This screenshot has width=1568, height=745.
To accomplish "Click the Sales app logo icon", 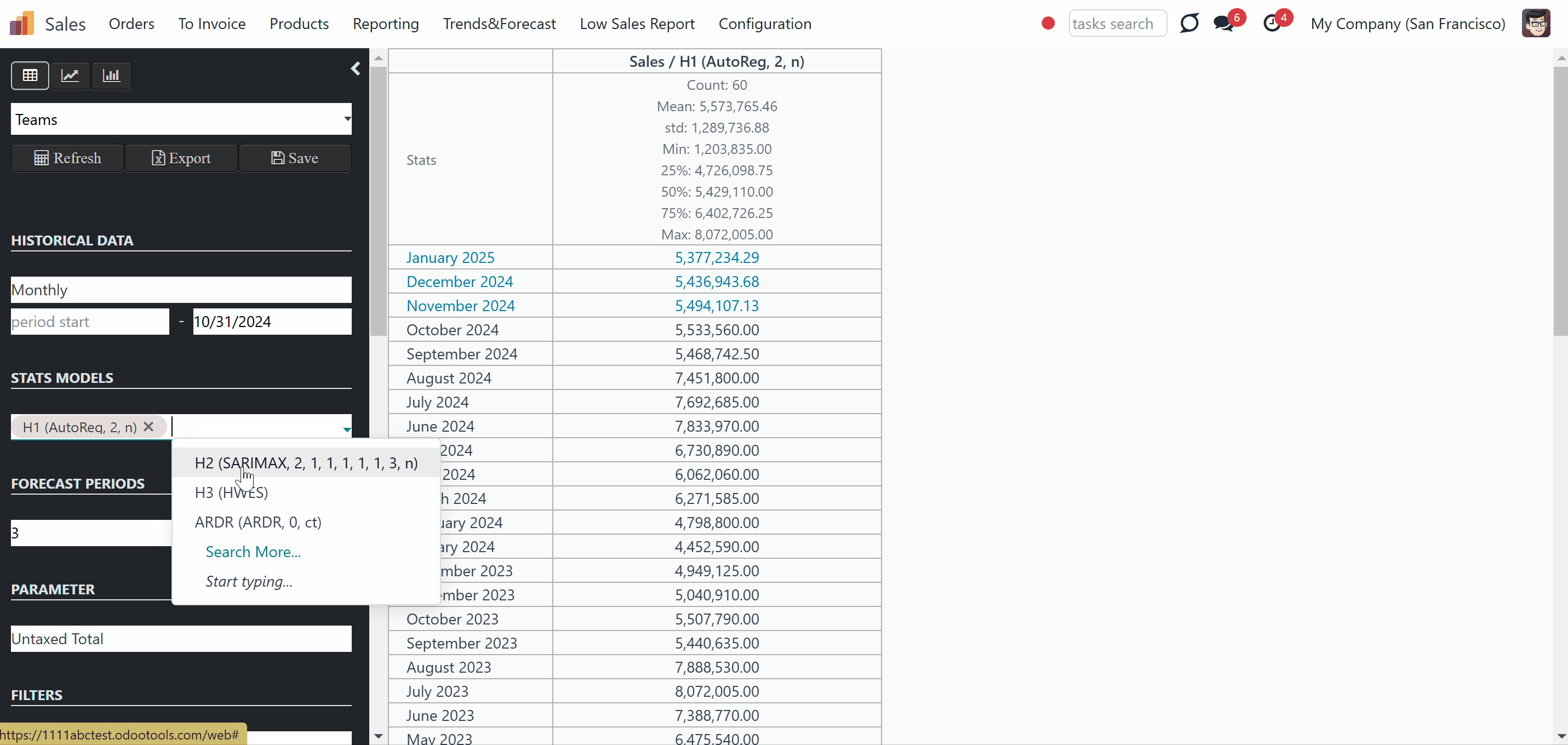I will coord(22,24).
